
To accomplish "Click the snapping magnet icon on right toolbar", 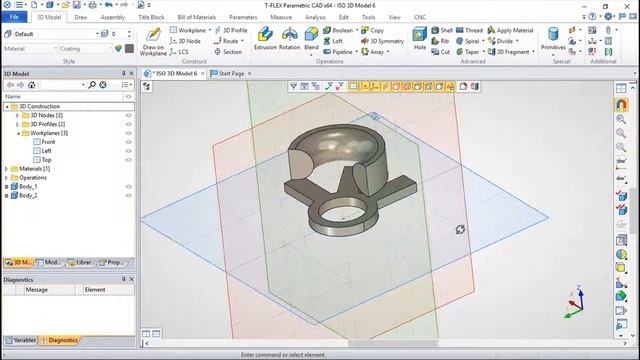I will pos(621,104).
